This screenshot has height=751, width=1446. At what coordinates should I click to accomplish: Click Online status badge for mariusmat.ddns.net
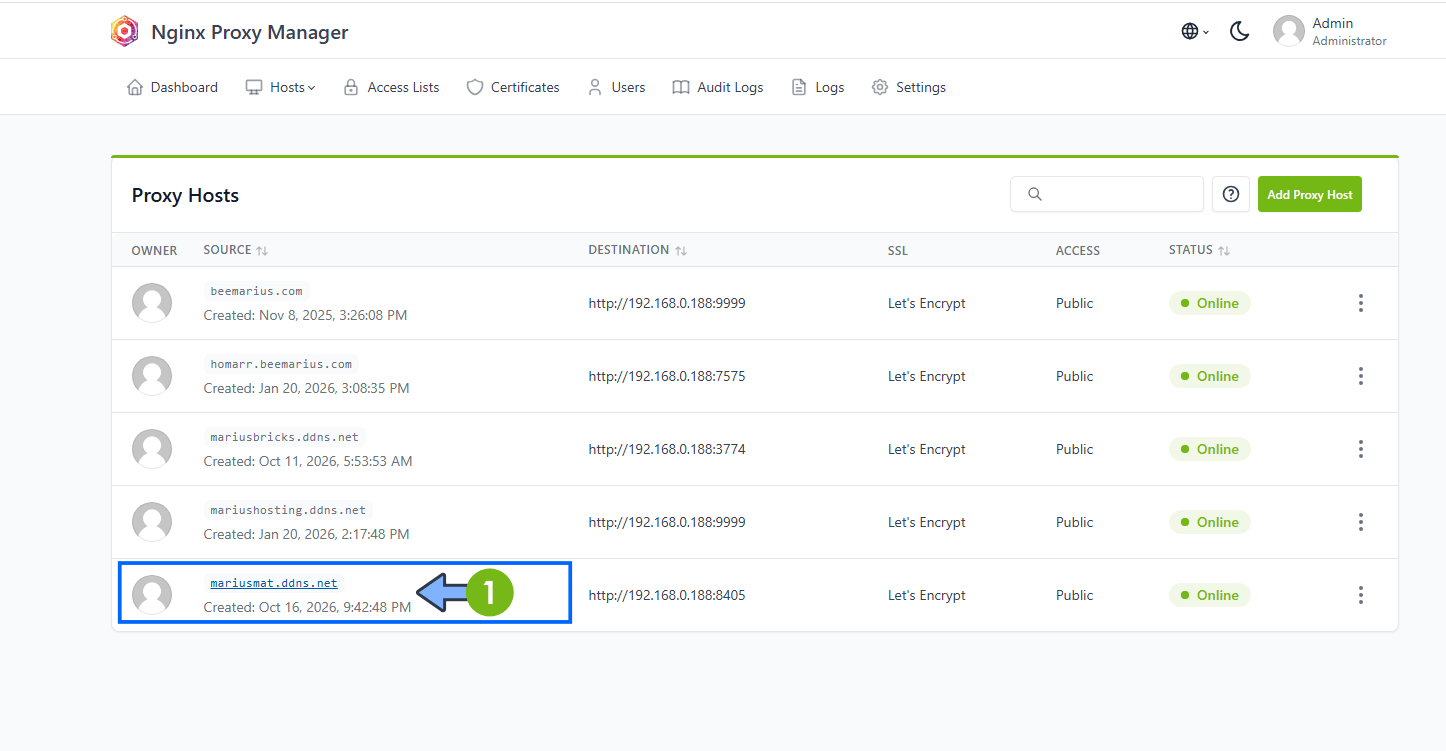pos(1209,595)
